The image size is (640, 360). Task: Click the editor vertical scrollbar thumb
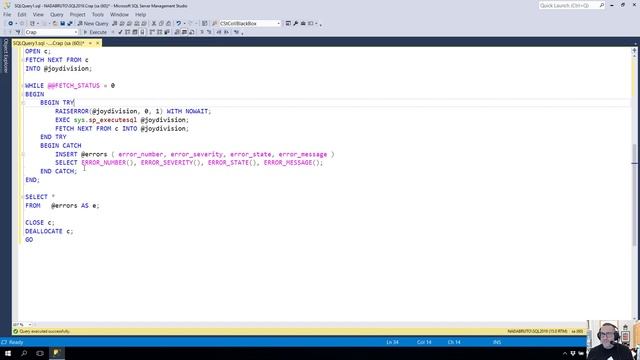(x=634, y=194)
